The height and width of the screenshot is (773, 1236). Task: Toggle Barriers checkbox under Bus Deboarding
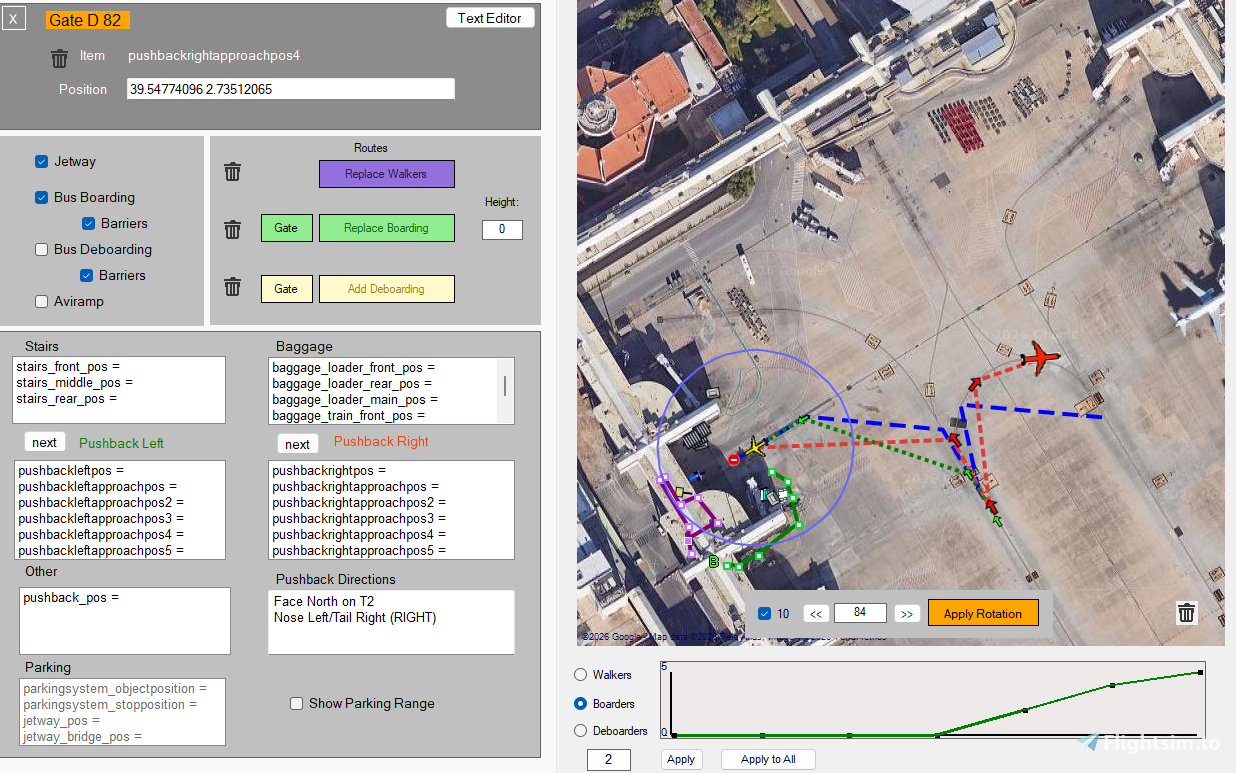pos(88,275)
